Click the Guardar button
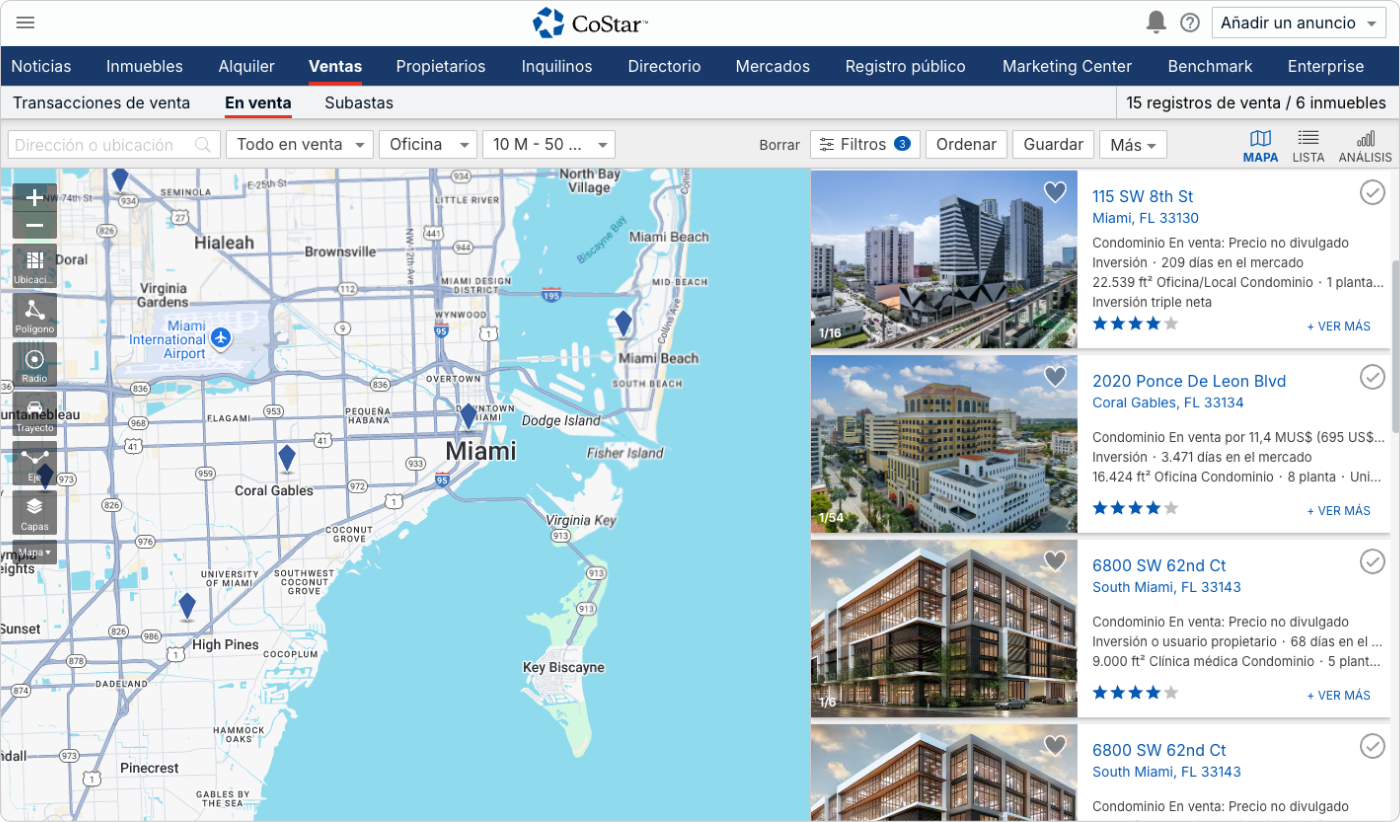Image resolution: width=1400 pixels, height=822 pixels. pyautogui.click(x=1053, y=145)
